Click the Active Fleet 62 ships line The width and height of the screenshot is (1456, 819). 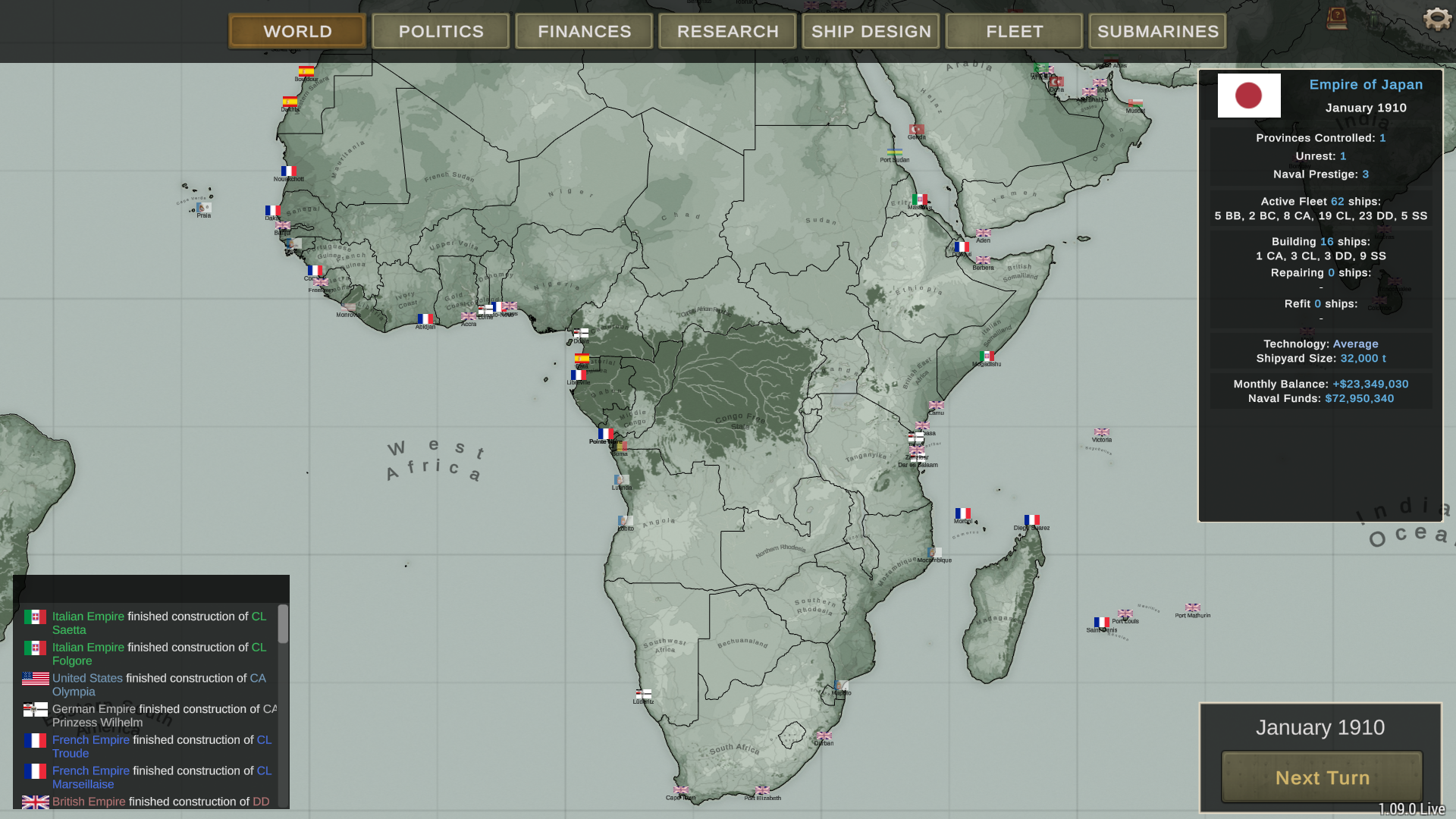point(1320,202)
